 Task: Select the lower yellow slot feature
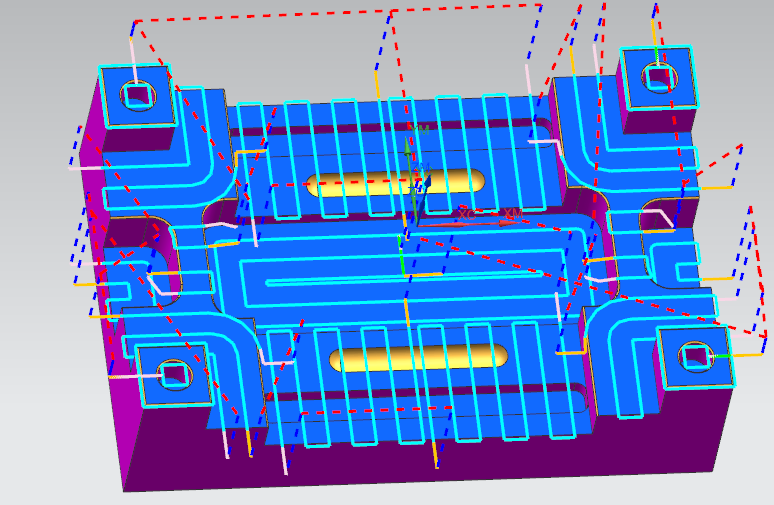tap(418, 357)
